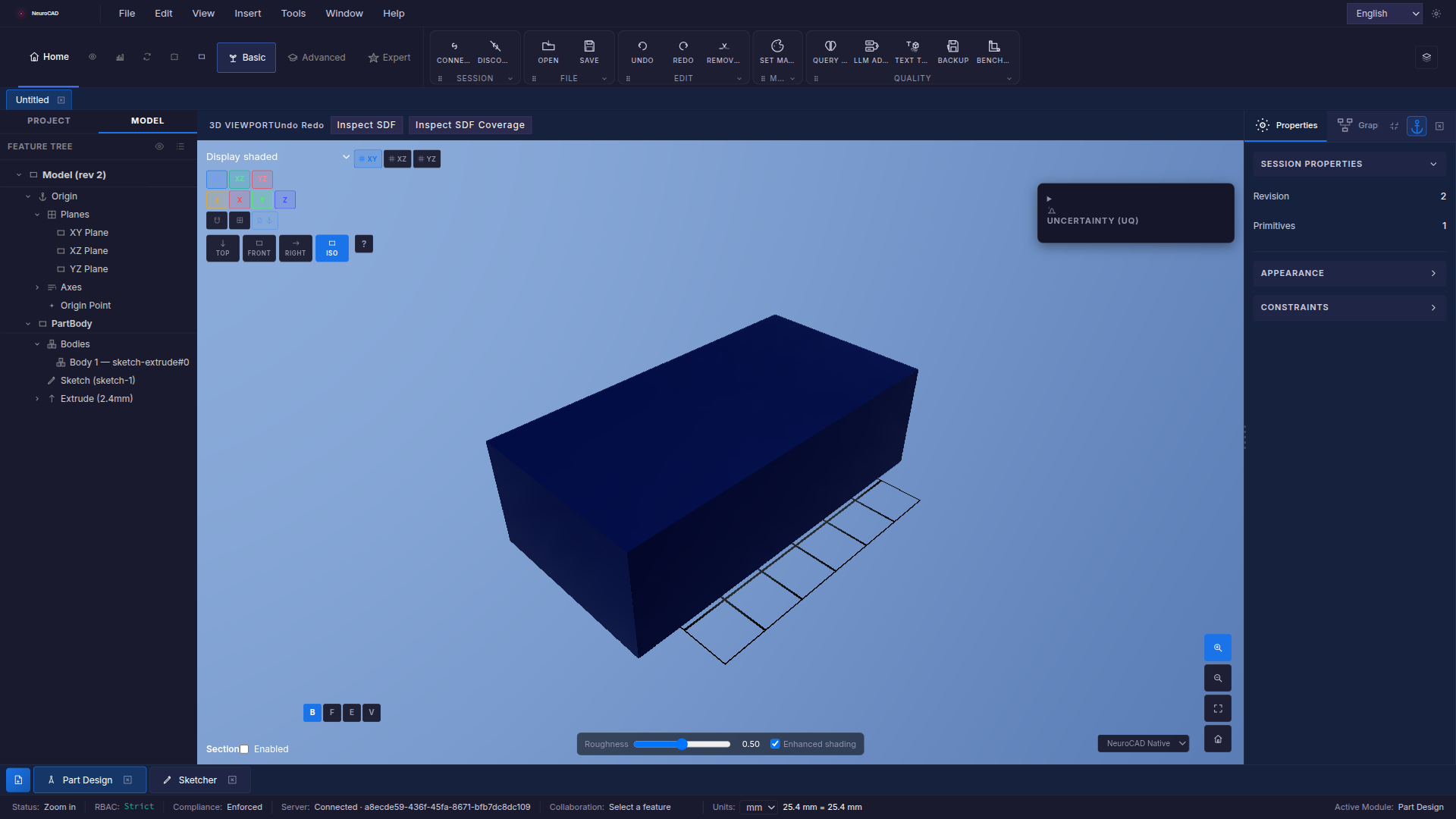Switch to the Top view
1456x819 pixels.
pos(223,248)
